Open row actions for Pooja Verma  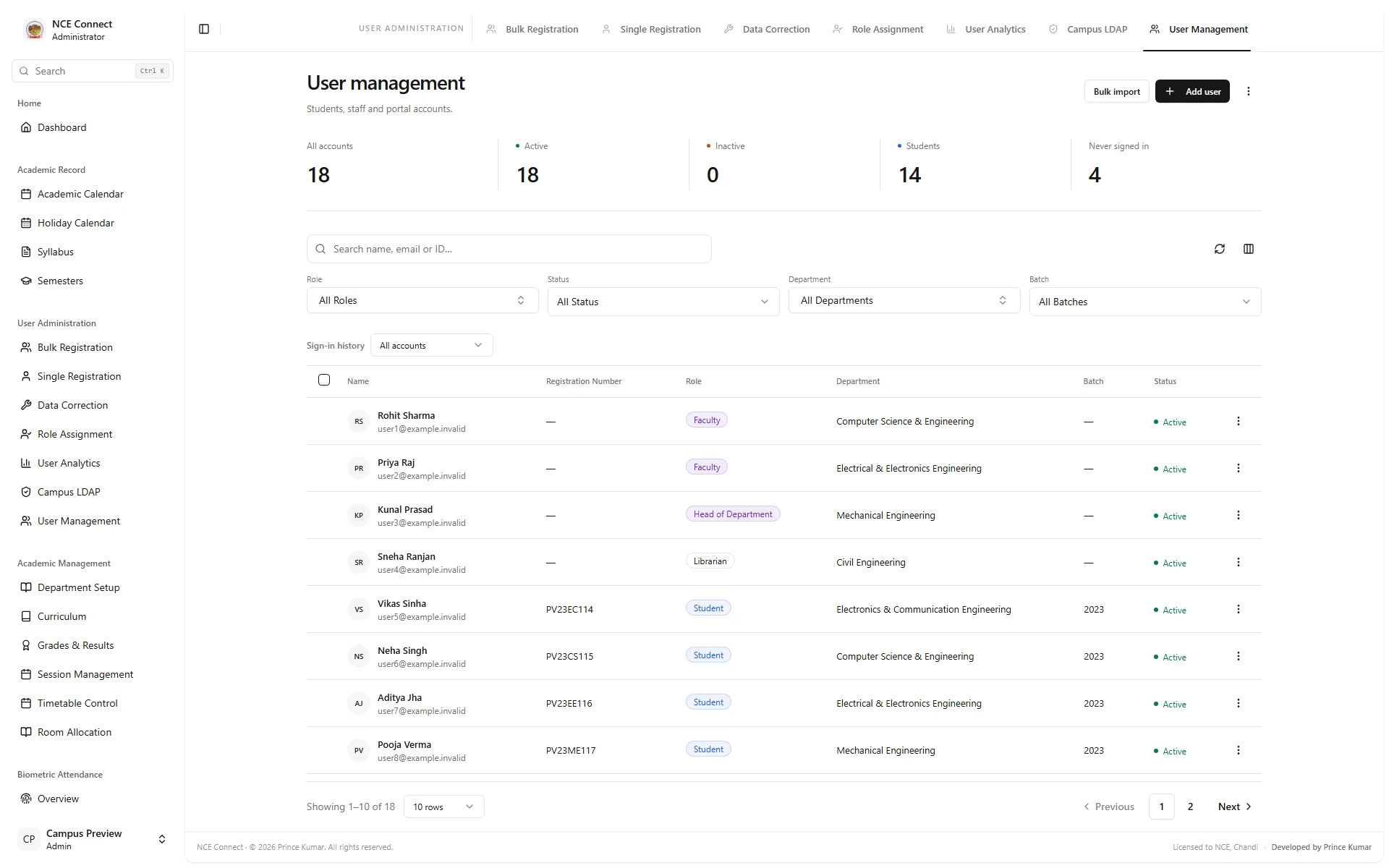point(1238,750)
